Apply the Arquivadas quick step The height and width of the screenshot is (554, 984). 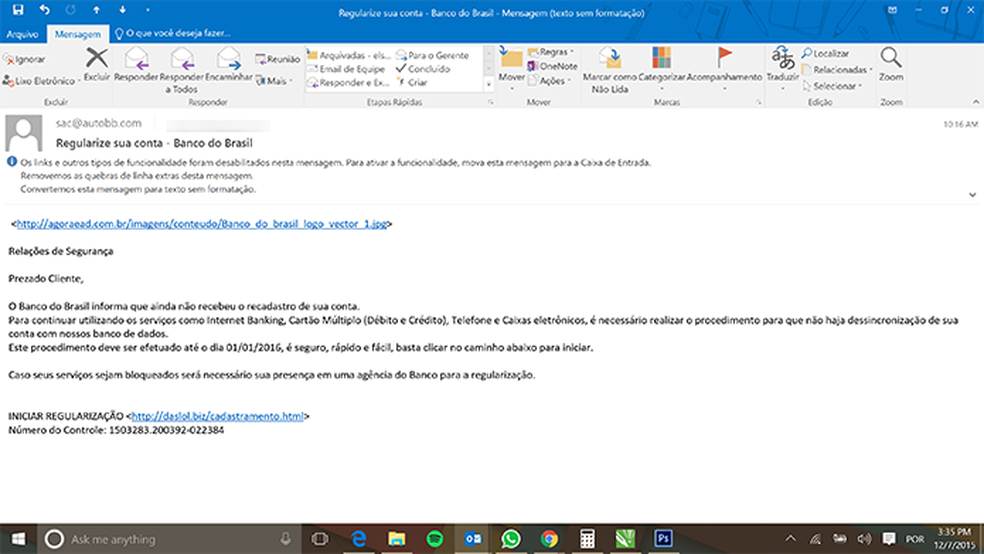click(x=348, y=55)
